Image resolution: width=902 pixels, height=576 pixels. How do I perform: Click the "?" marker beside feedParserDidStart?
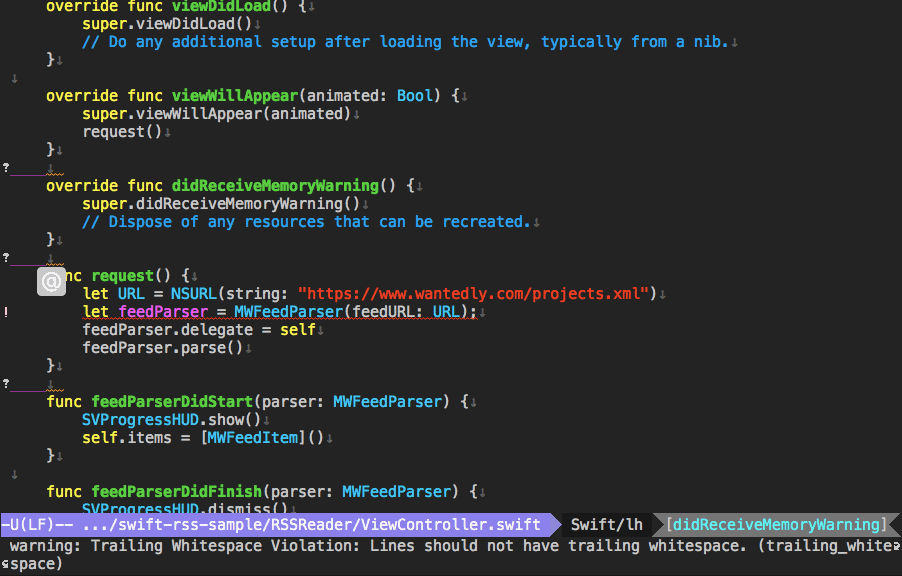click(x=6, y=382)
